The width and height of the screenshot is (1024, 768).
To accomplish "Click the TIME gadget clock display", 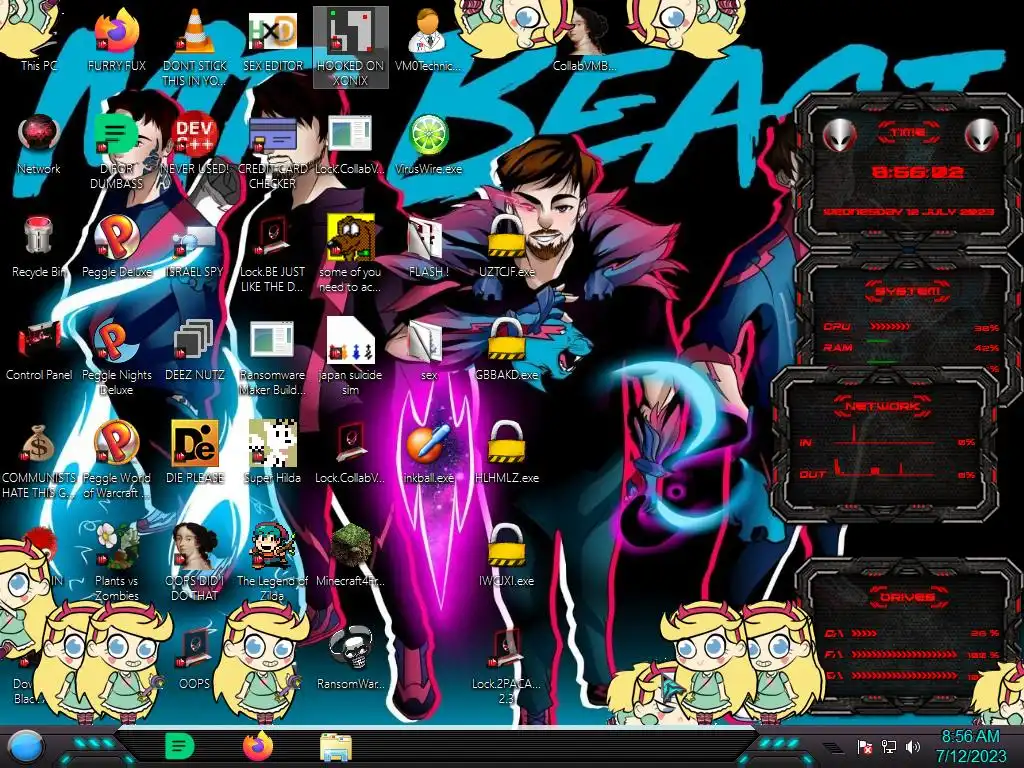I will (917, 172).
